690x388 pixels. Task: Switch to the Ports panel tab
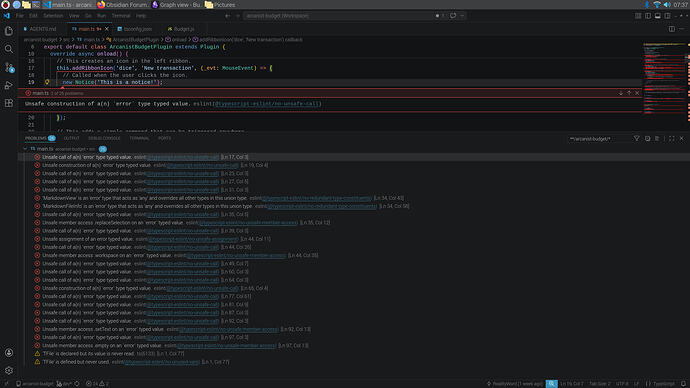(165, 138)
